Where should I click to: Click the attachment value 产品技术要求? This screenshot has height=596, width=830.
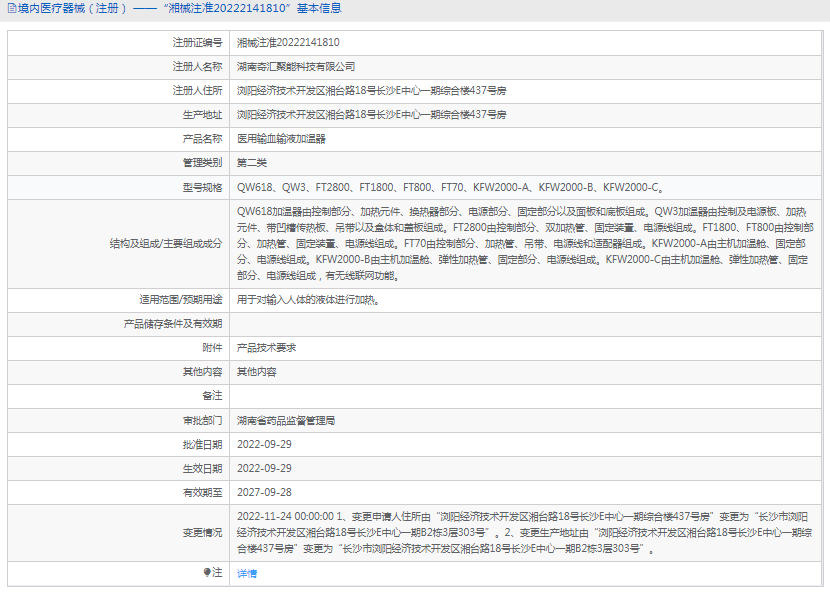pos(266,348)
